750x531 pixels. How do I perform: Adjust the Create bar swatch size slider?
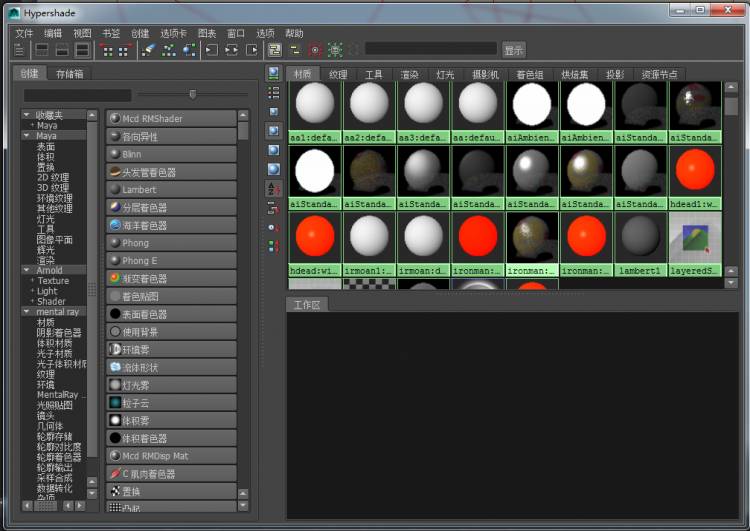coord(193,94)
